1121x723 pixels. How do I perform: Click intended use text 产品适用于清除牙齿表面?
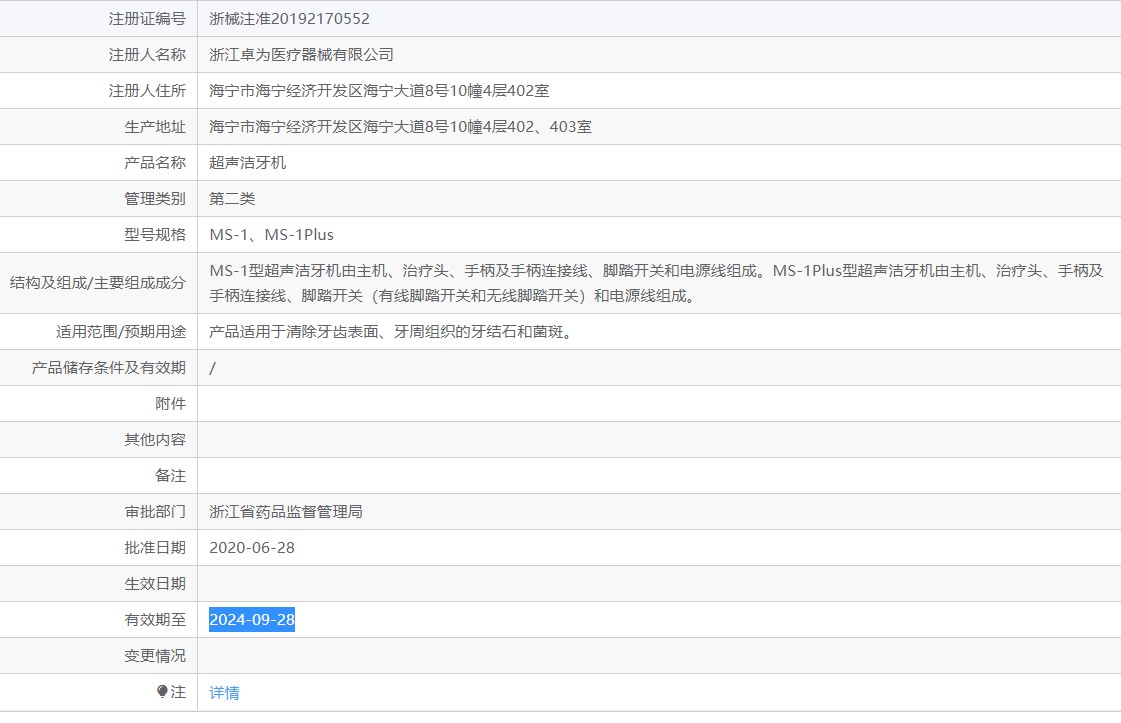click(393, 332)
